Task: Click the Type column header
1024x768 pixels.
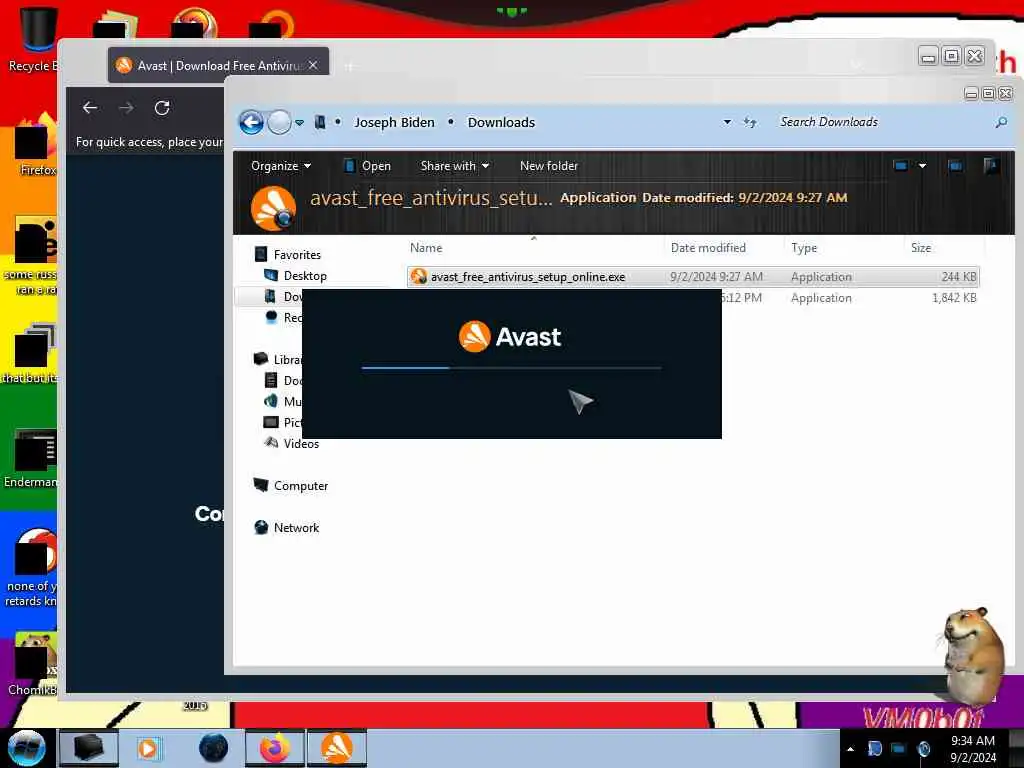Action: pyautogui.click(x=804, y=248)
